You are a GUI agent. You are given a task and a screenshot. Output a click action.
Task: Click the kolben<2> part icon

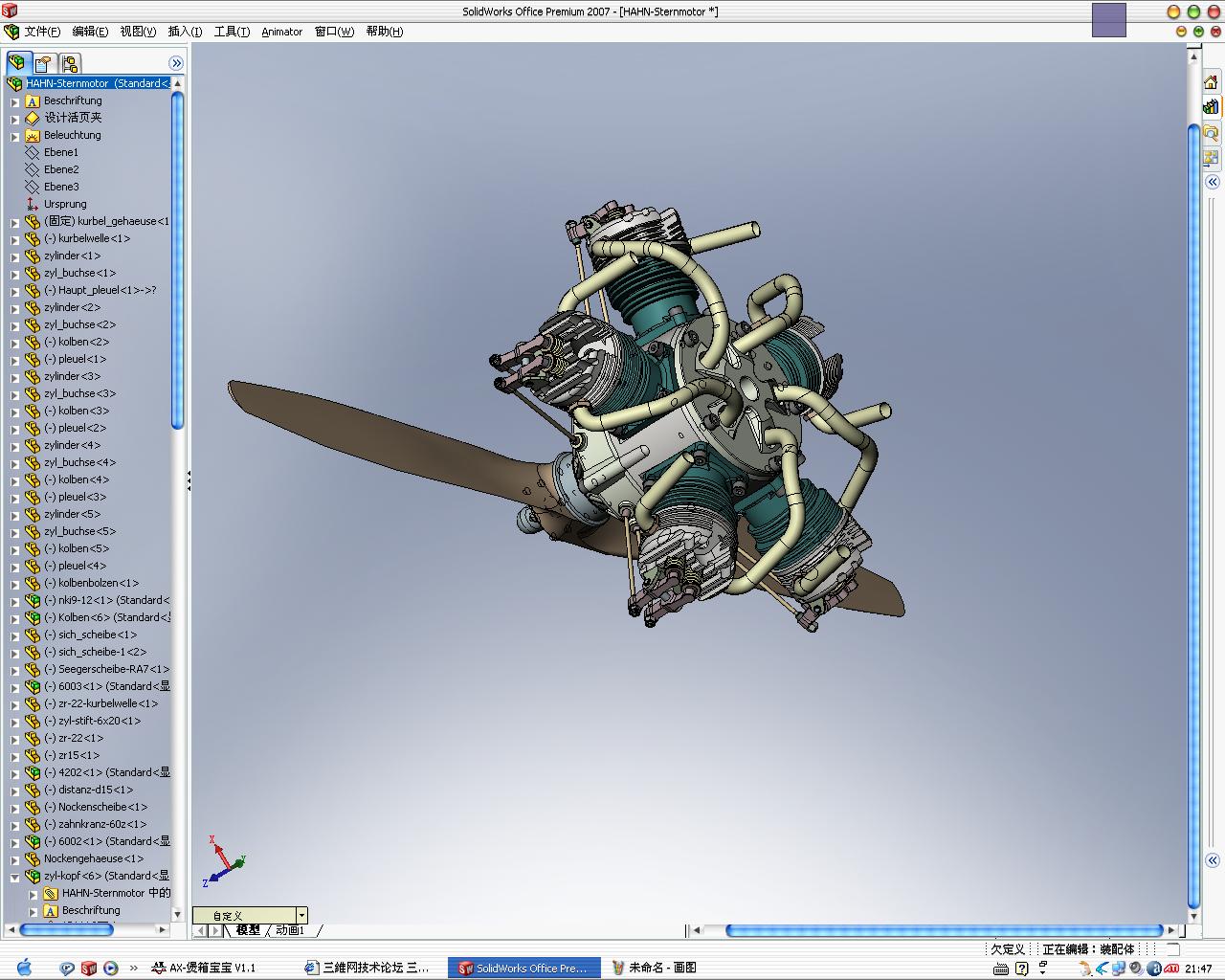click(x=33, y=342)
